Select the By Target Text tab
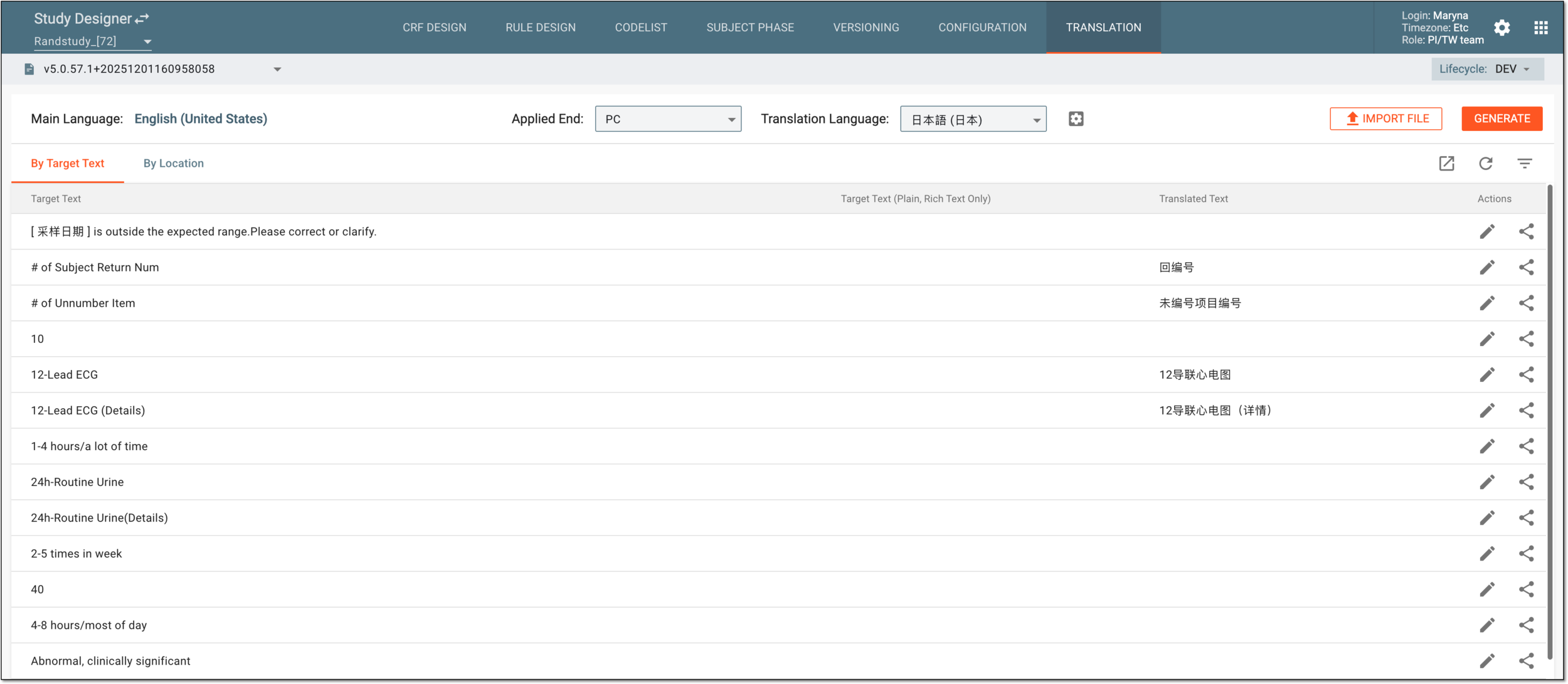This screenshot has width=1568, height=684. 67,164
